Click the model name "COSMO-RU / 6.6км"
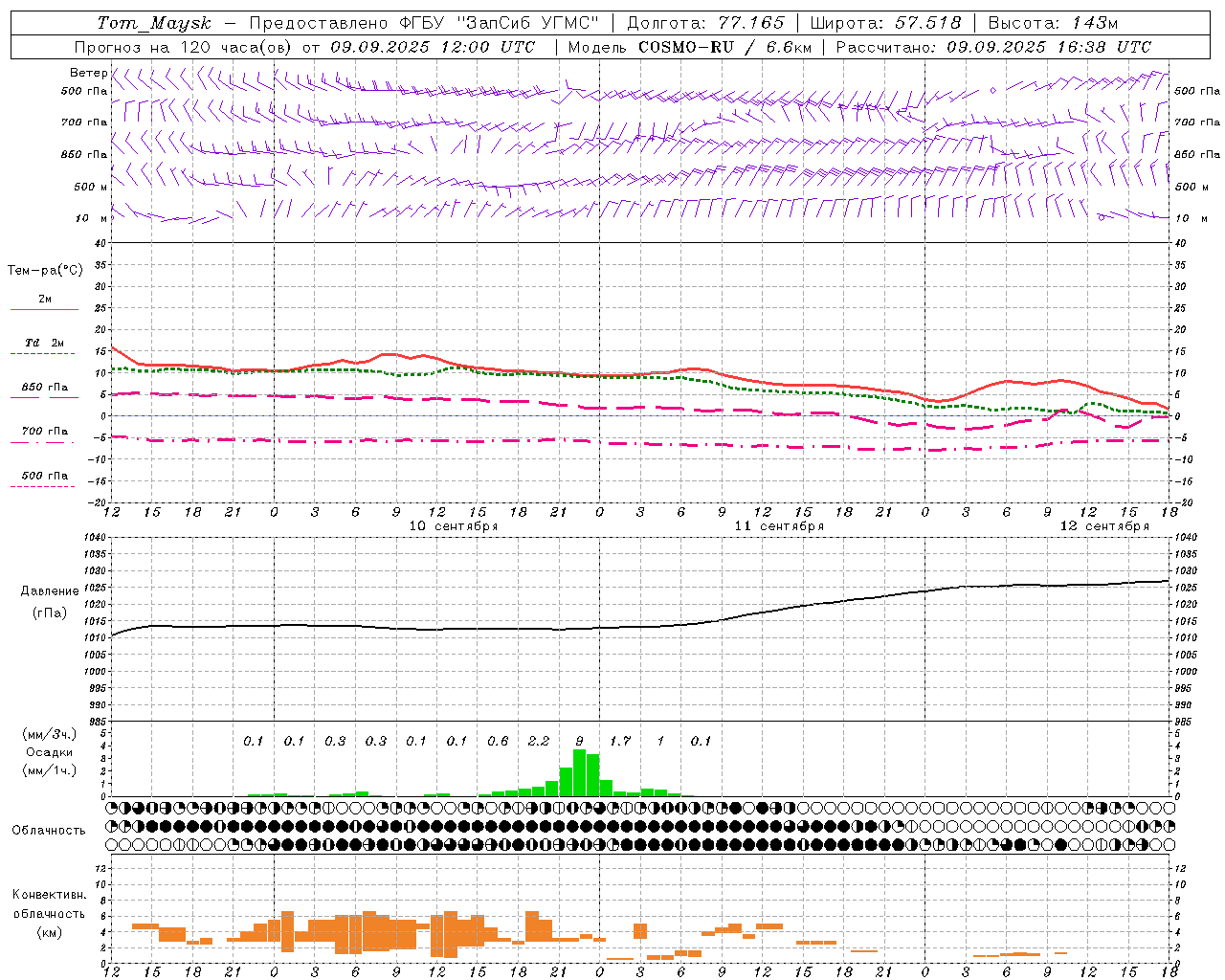Screen dimensions: 1225x980 pyautogui.click(x=724, y=47)
